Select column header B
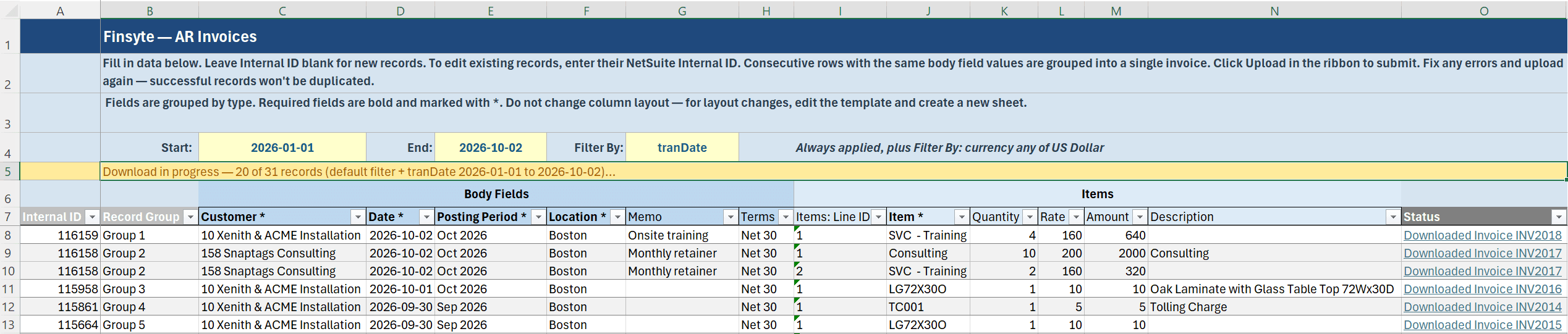The height and width of the screenshot is (334, 1568). (x=150, y=10)
